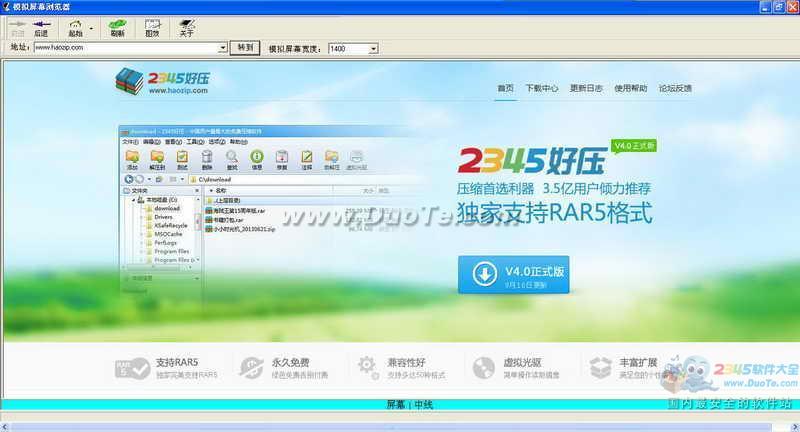This screenshot has height=432, width=800.
Task: Click the 2345好压 books logo icon
Action: click(x=130, y=81)
